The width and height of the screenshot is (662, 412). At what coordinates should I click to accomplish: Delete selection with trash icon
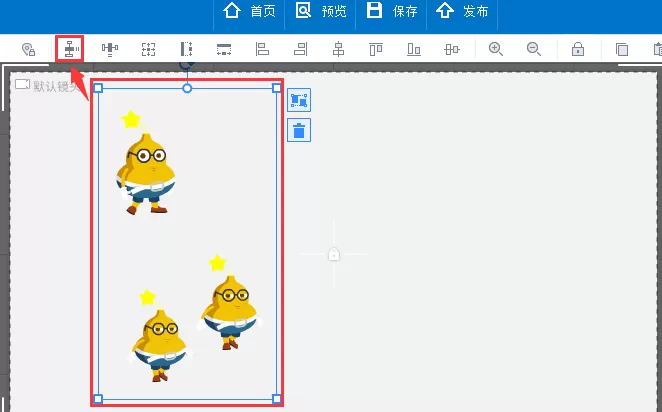pyautogui.click(x=299, y=130)
